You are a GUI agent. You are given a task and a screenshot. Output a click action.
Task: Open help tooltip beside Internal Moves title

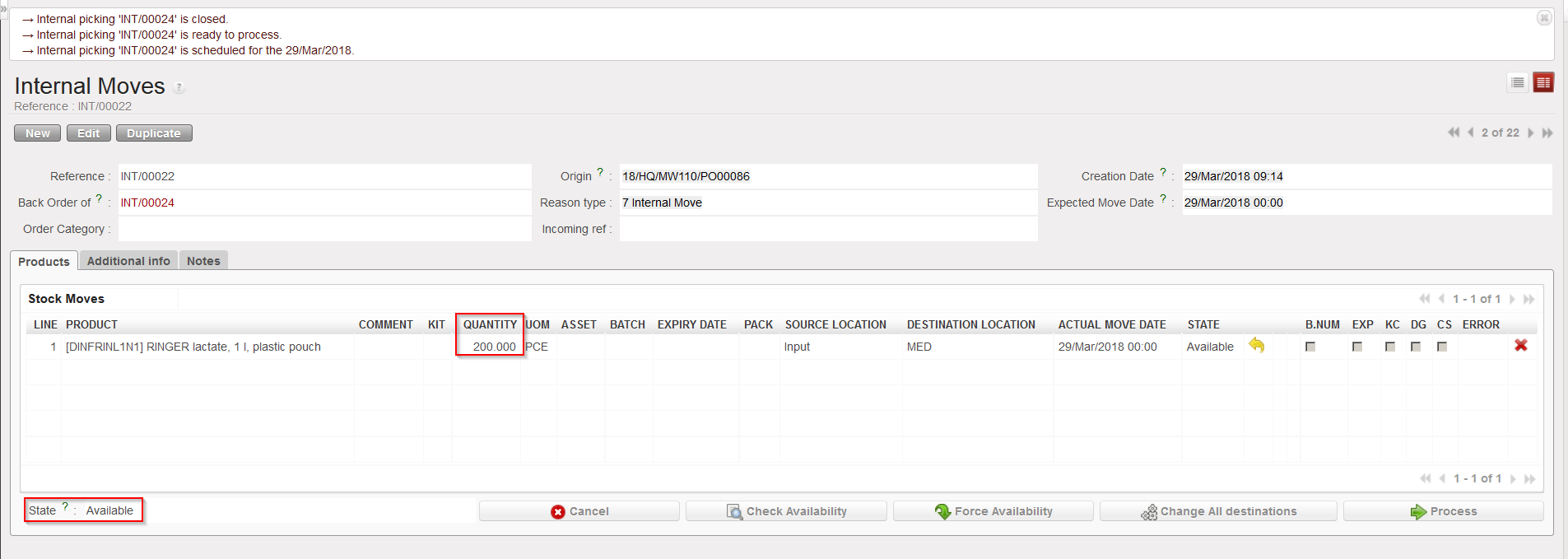(x=179, y=87)
